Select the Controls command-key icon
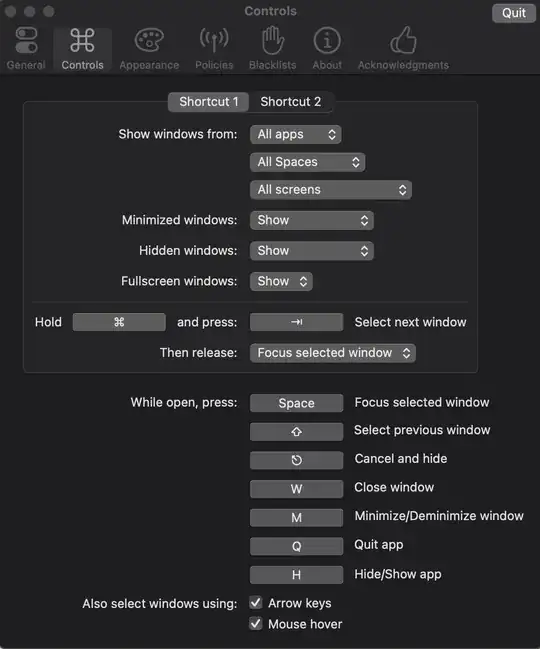The image size is (540, 649). click(x=82, y=41)
